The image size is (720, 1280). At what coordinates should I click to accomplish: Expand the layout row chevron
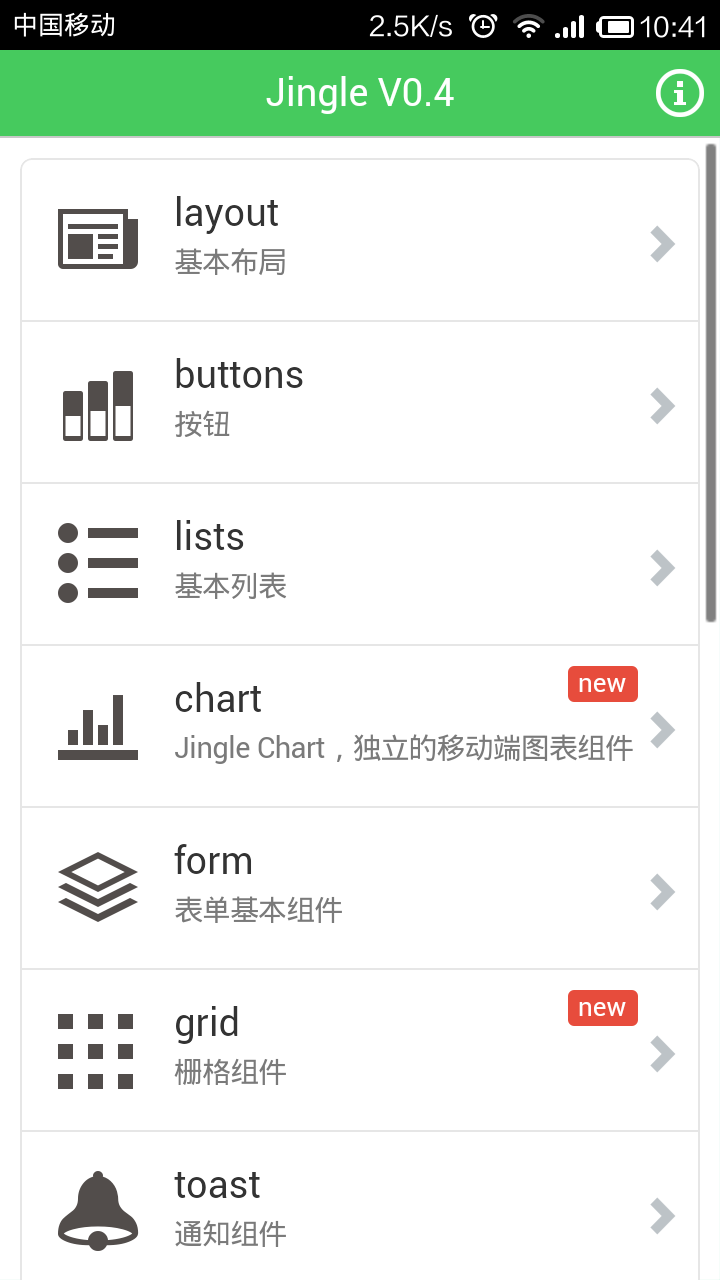(x=662, y=244)
